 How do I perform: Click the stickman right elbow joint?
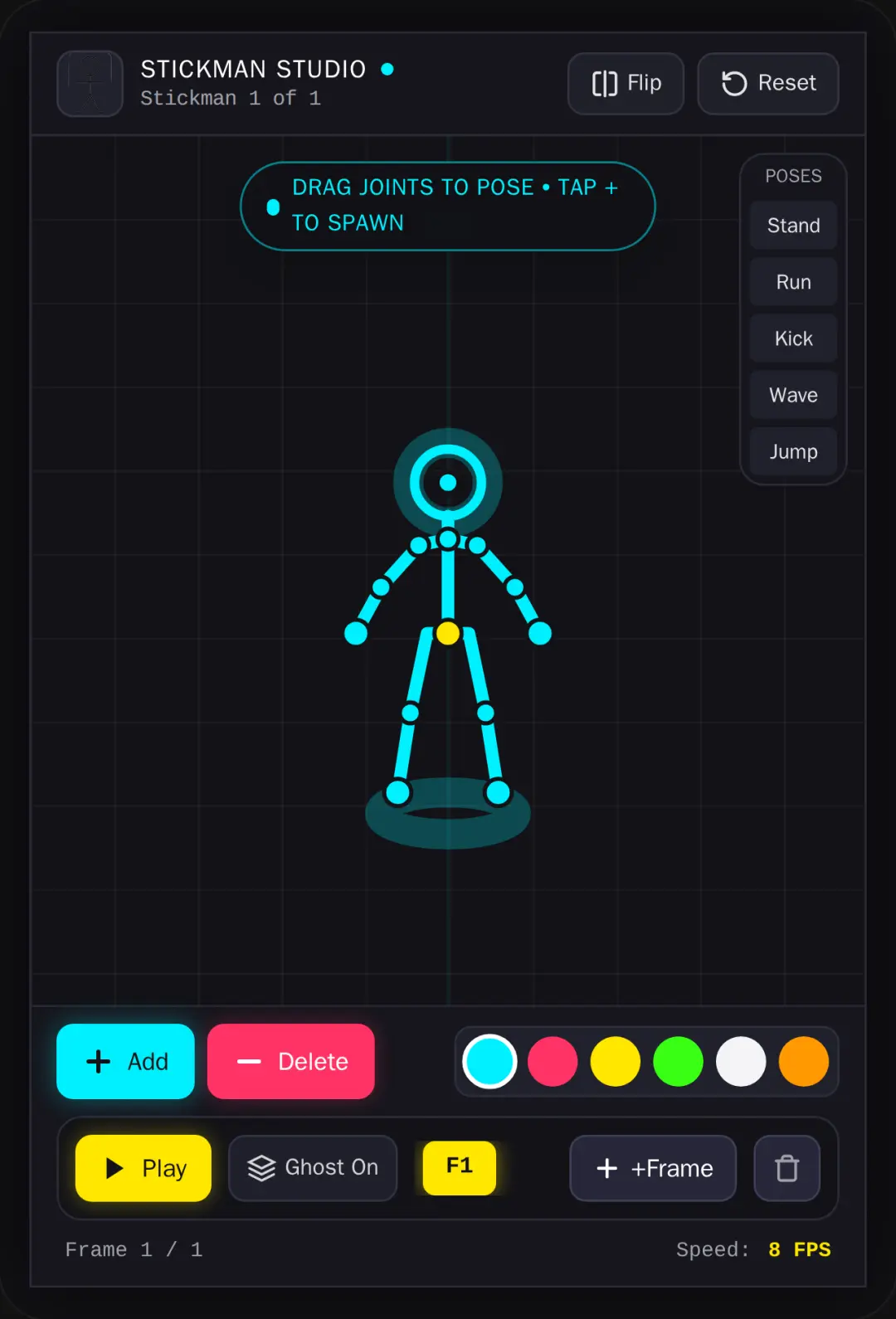click(515, 587)
